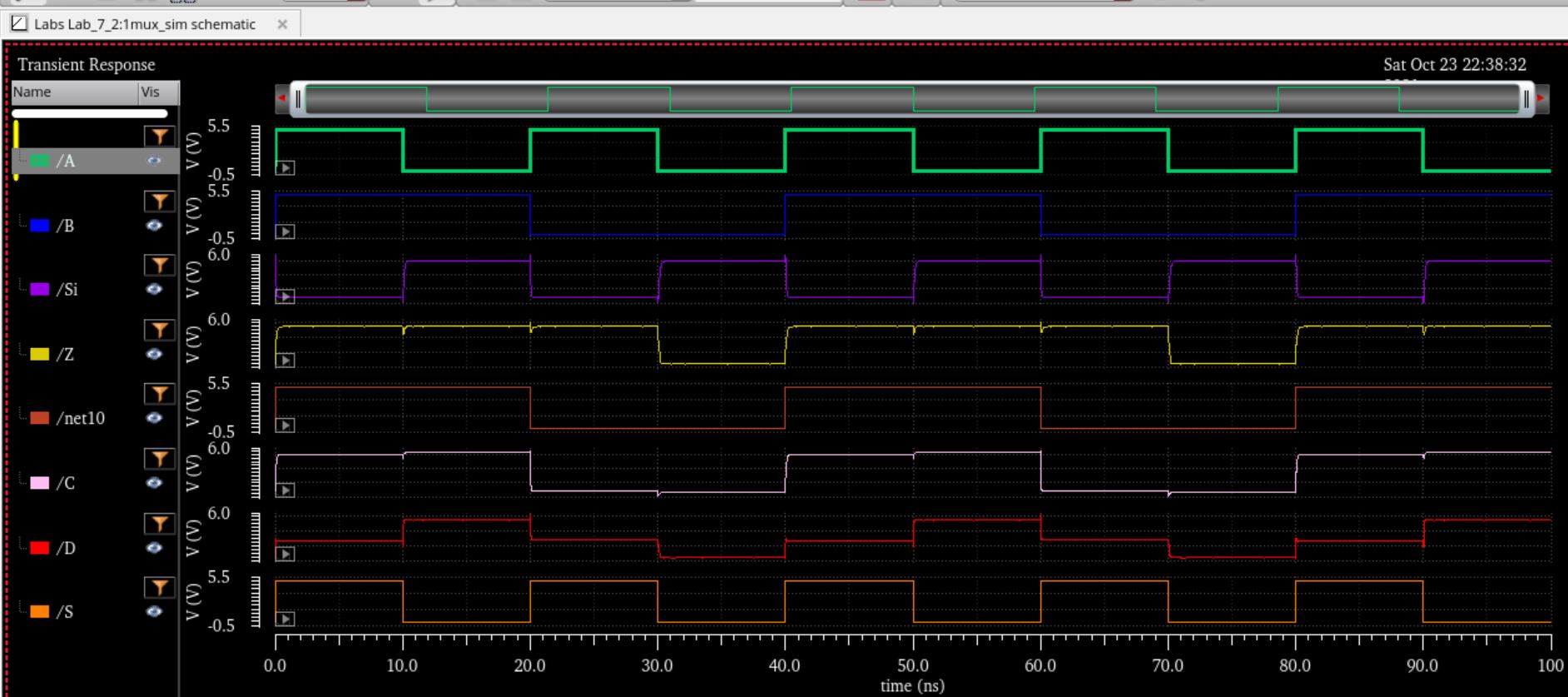Select the /D signal in the list

(x=66, y=548)
